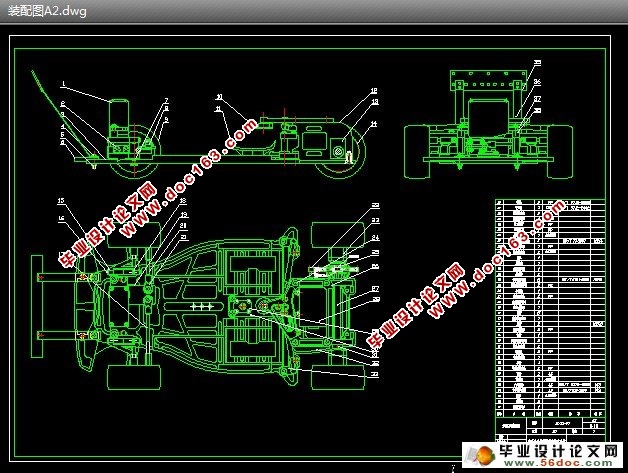Viewport: 628px width, 473px height.
Task: Click callout number 27 in top view
Action: [x=375, y=288]
